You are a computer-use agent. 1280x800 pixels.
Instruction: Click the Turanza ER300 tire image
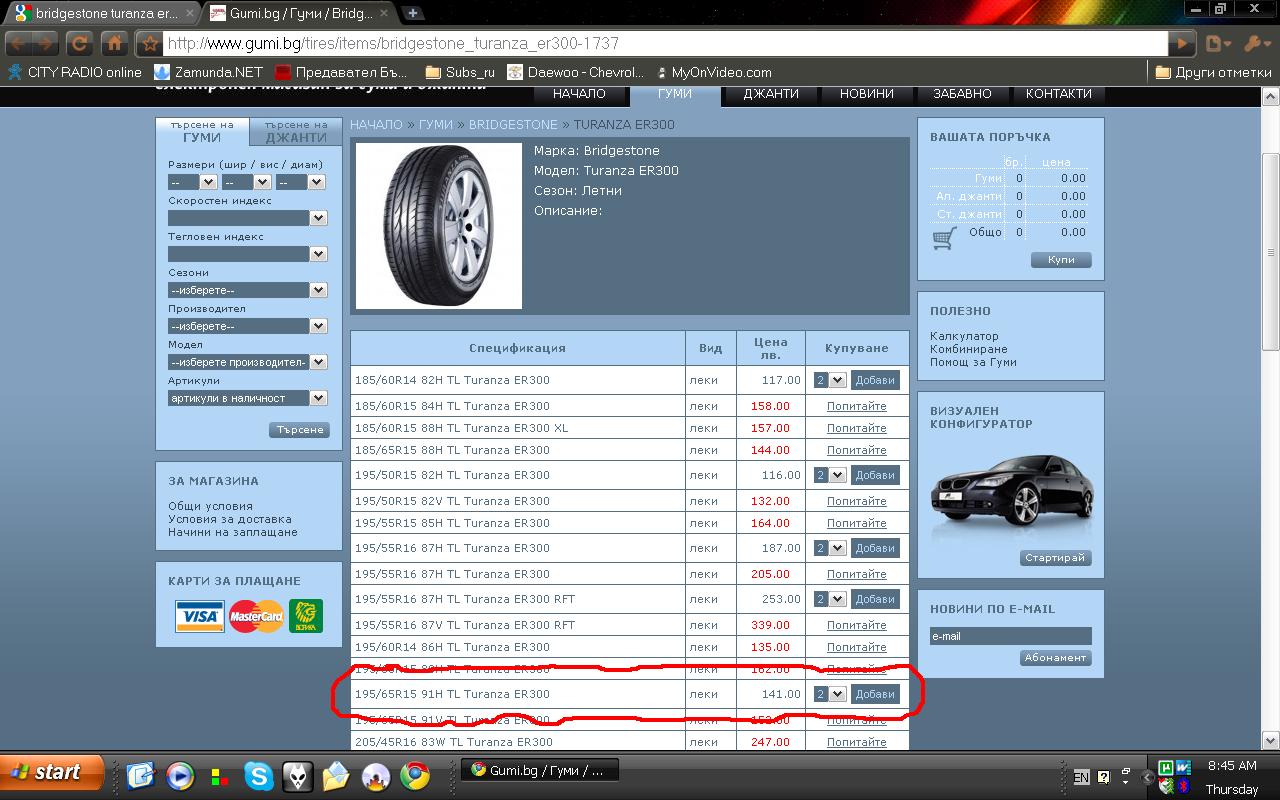[x=439, y=226]
